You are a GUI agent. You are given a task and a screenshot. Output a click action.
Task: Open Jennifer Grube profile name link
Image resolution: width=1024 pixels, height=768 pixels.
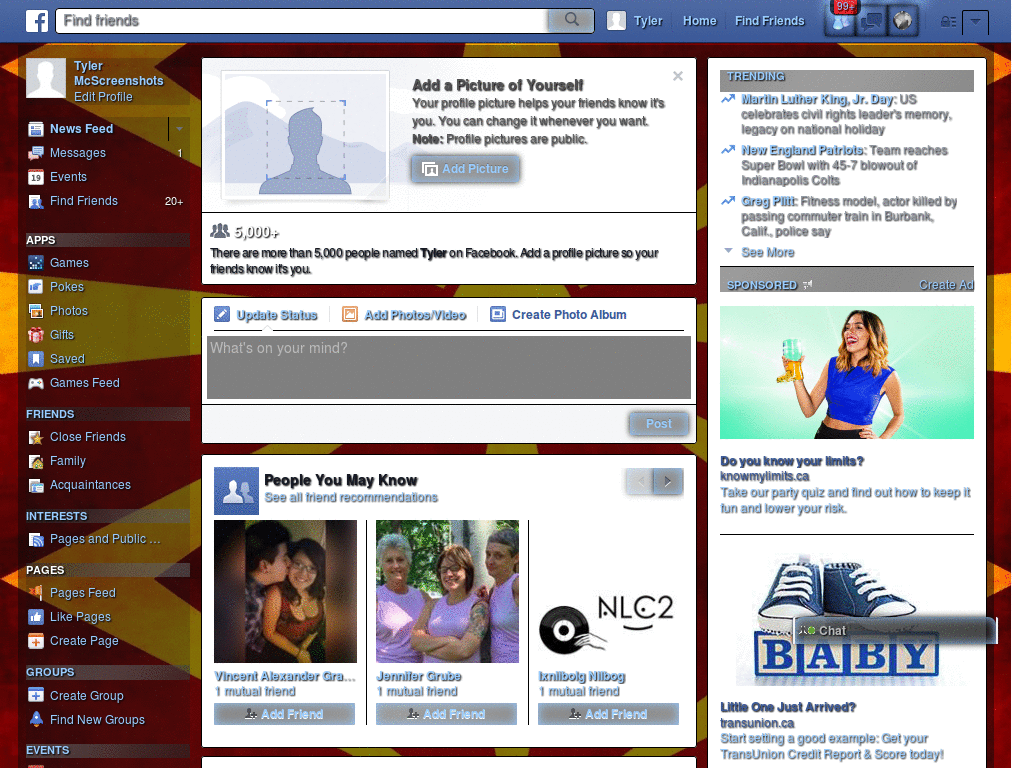click(x=419, y=677)
